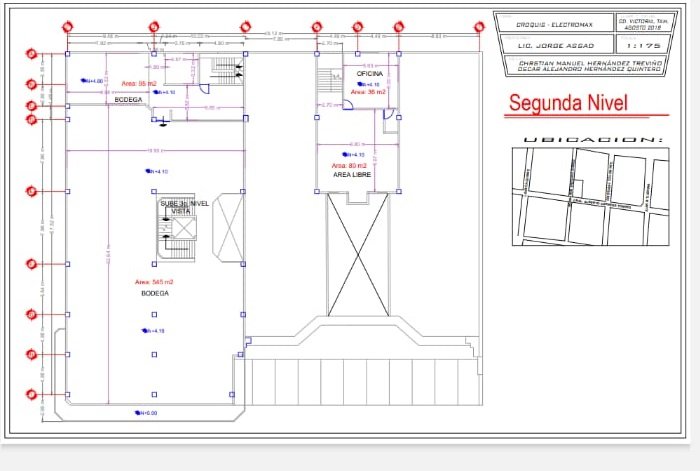Screen dimensions: 700x471
Task: Click the top-left red grid axis bubble
Action: (69, 27)
